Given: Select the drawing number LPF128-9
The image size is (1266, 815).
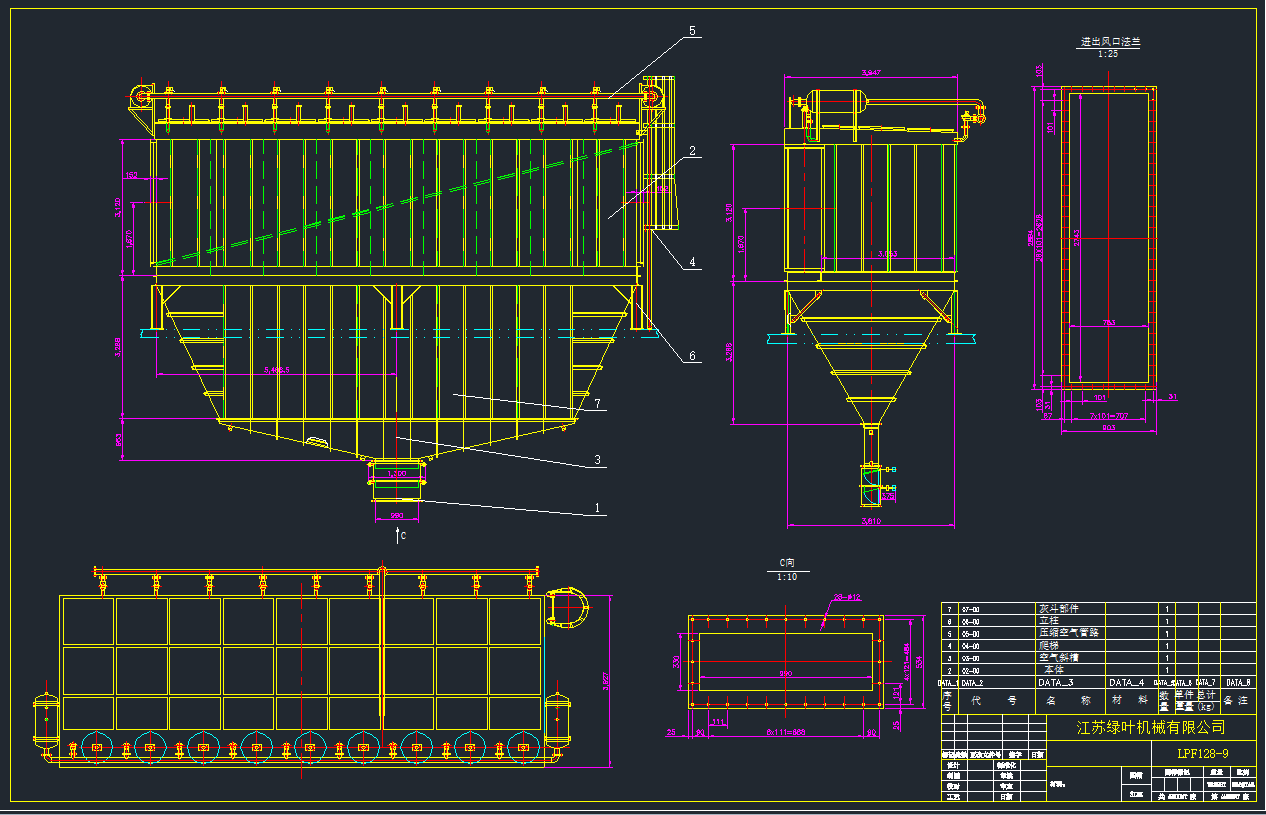Looking at the screenshot, I should (1203, 752).
